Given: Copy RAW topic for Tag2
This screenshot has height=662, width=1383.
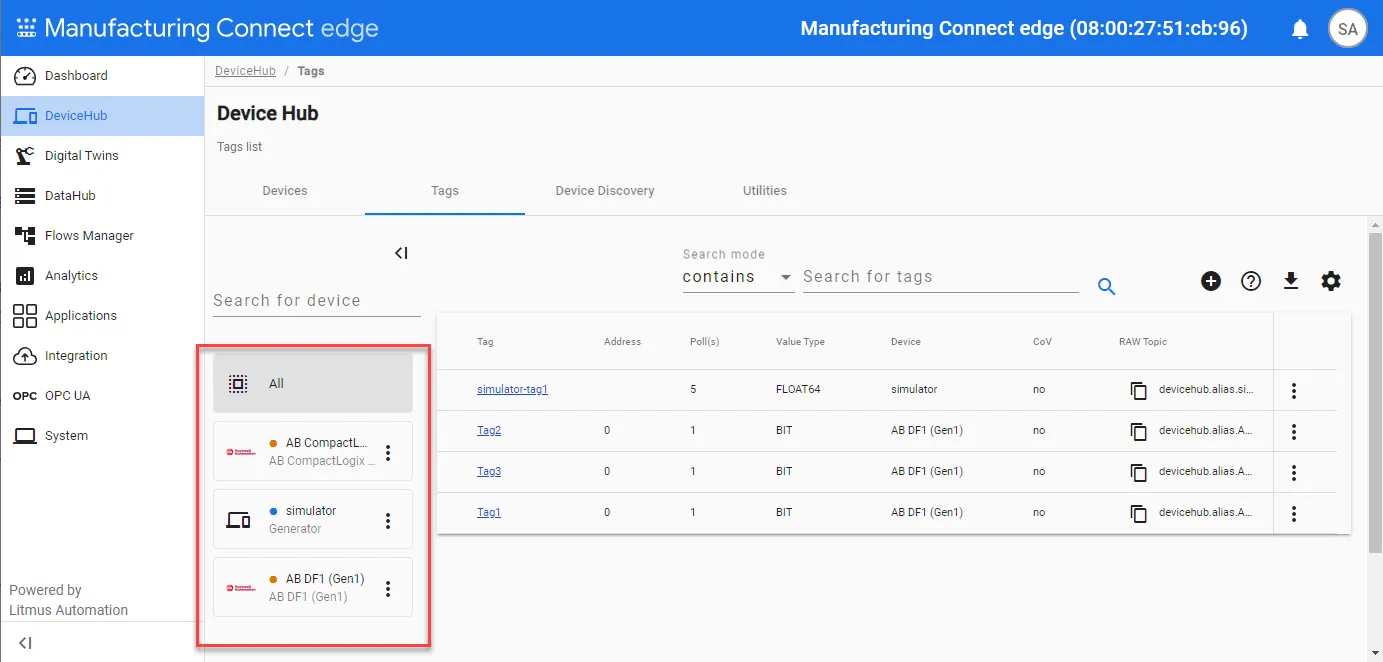Looking at the screenshot, I should click(x=1138, y=431).
